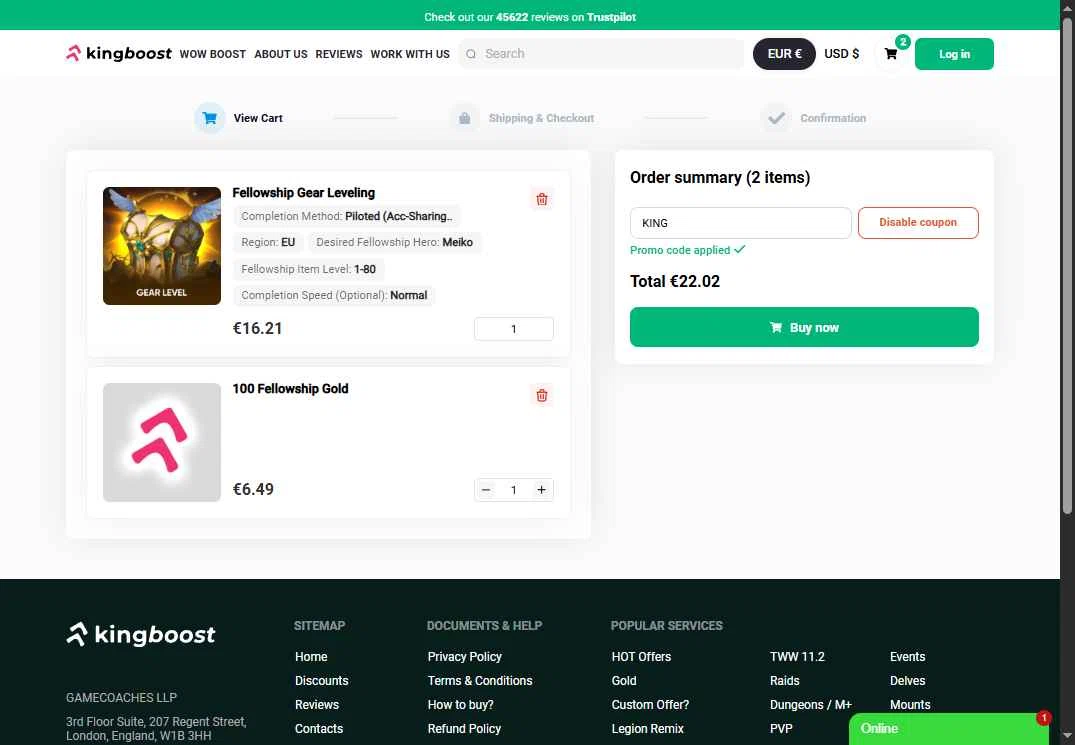Increase 100 Fellowship Gold quantity
The width and height of the screenshot is (1075, 745).
(542, 489)
